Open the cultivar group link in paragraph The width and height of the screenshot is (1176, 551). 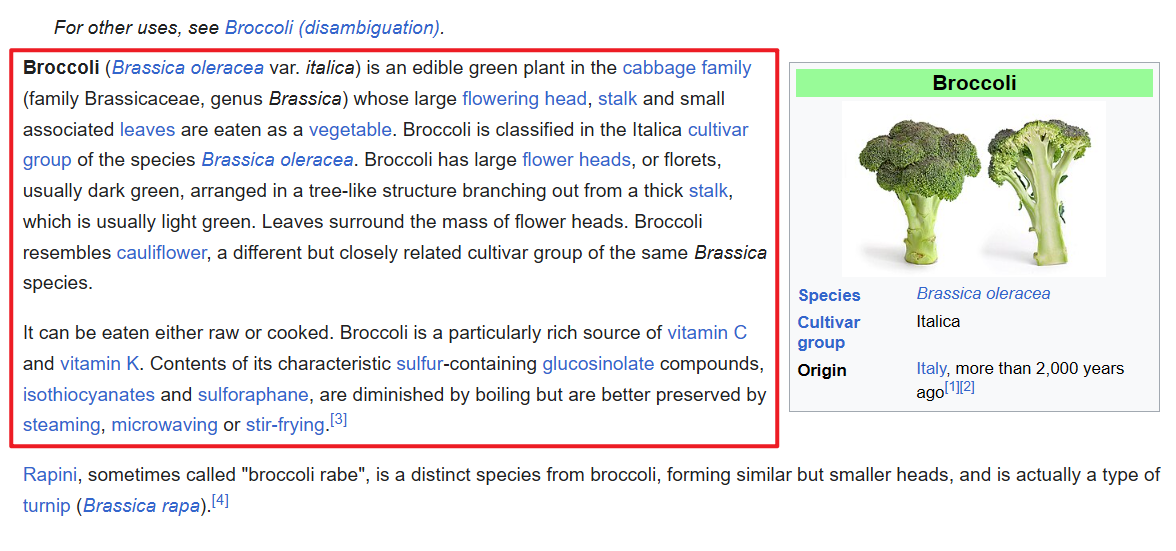(x=717, y=129)
